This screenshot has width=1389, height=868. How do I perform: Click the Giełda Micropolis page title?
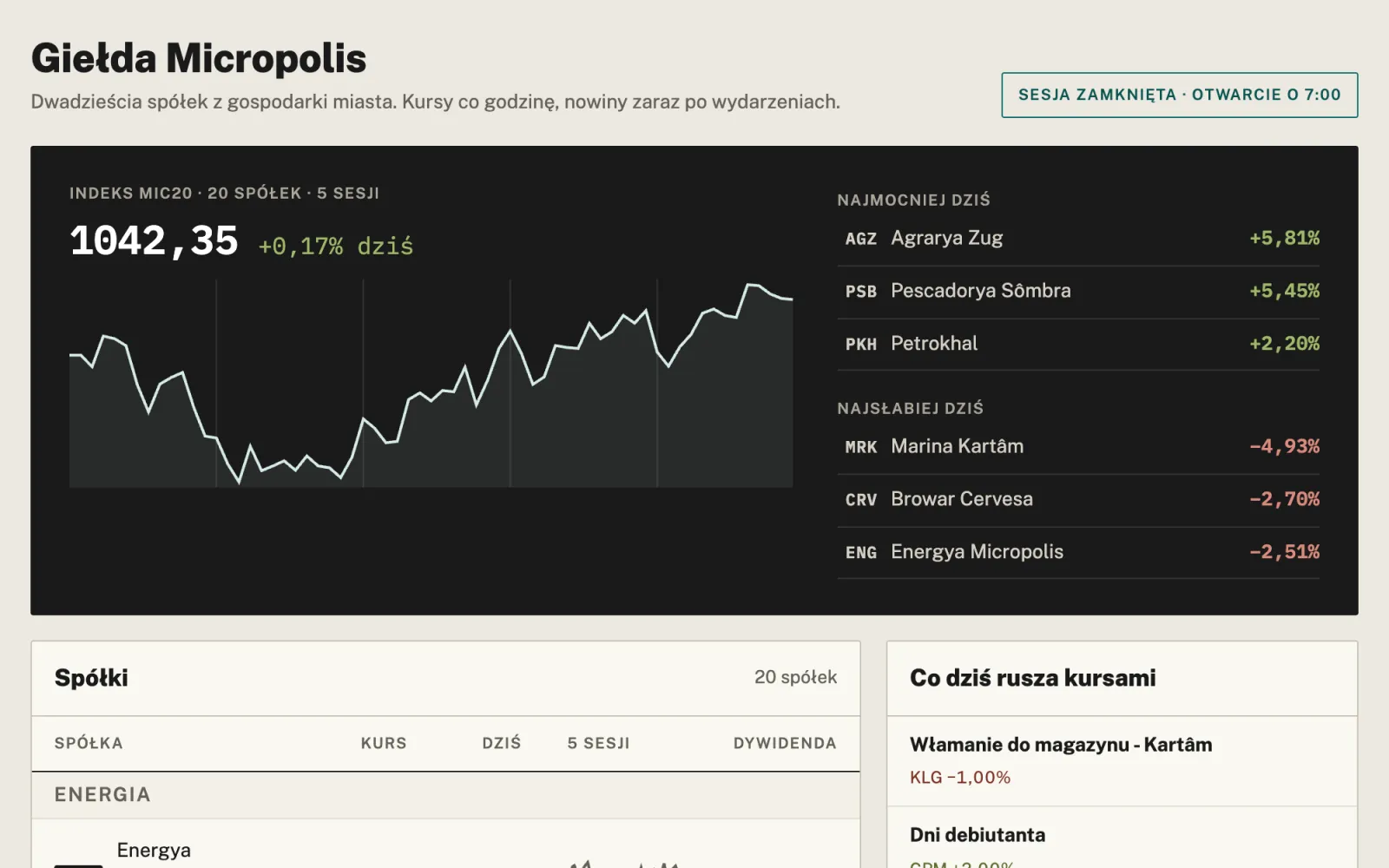click(199, 58)
